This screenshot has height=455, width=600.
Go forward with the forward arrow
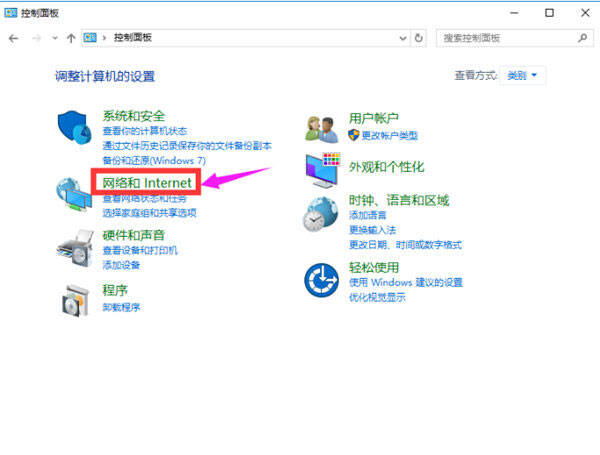click(37, 38)
